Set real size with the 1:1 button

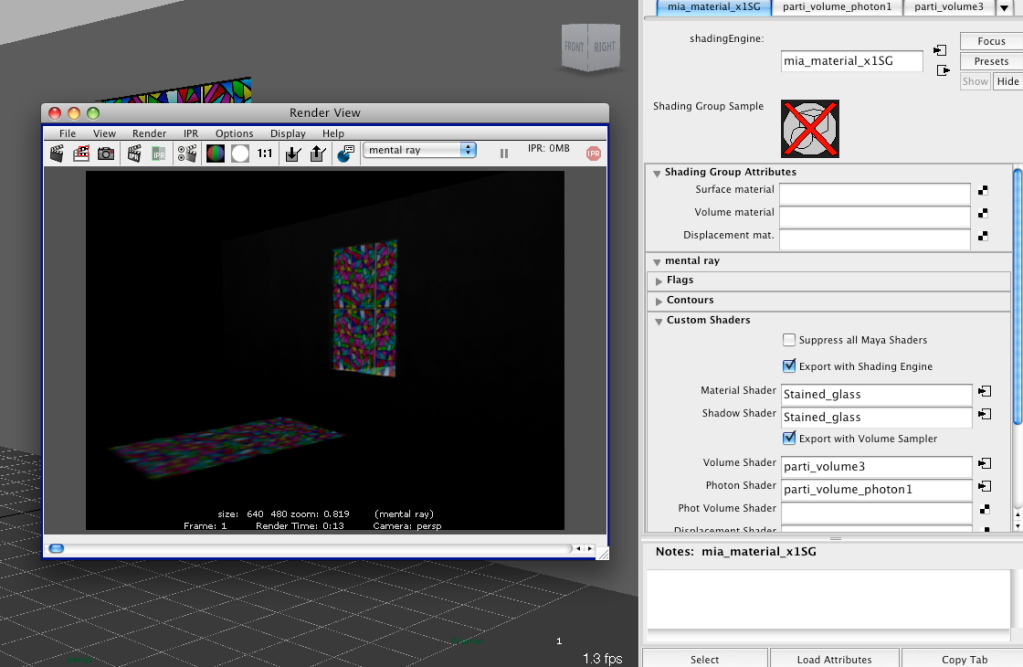265,153
